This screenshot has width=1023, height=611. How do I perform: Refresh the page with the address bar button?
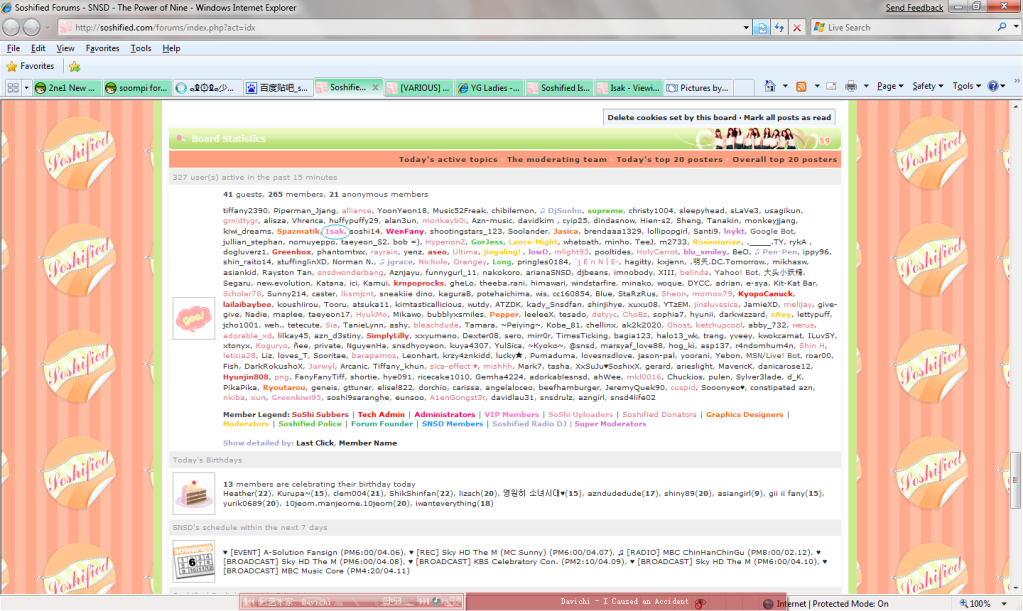(779, 27)
